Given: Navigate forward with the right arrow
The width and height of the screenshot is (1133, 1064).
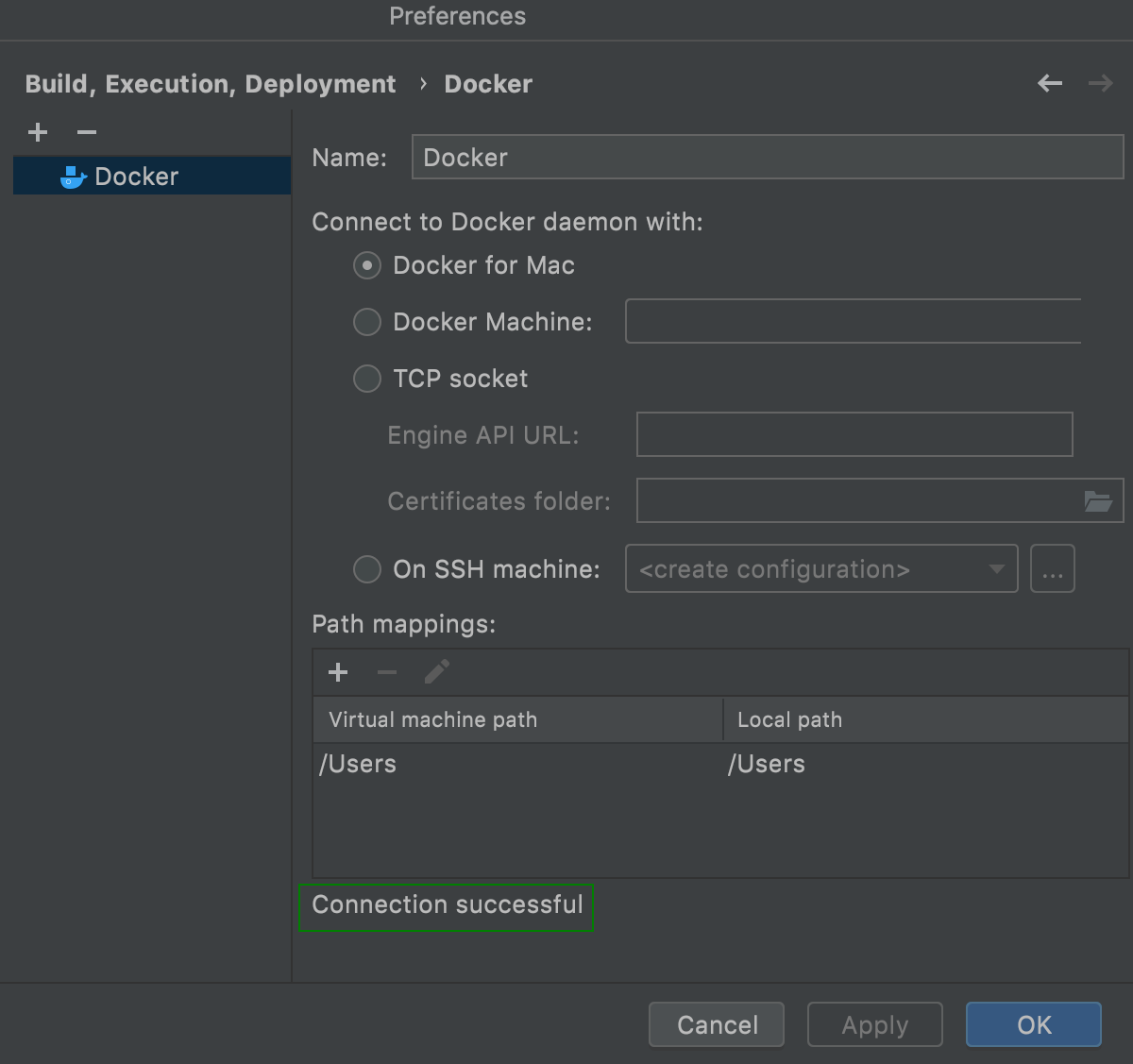Looking at the screenshot, I should 1100,84.
